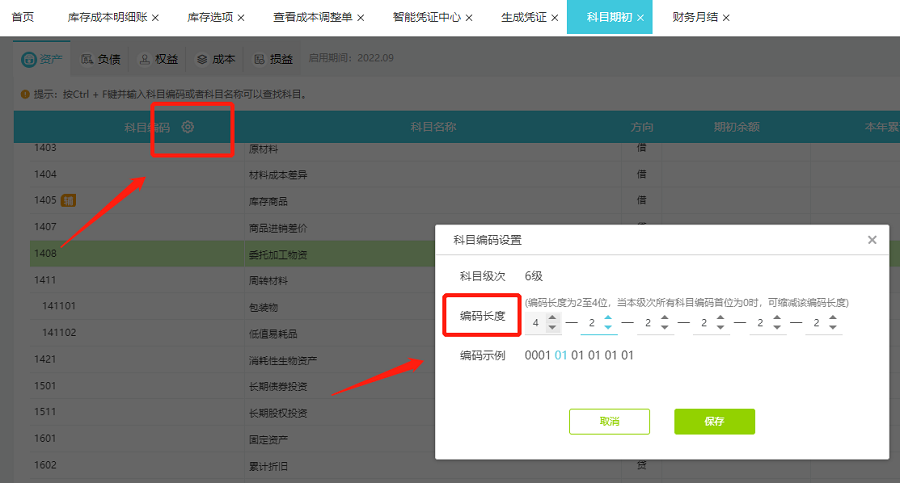Increase first level code length
Viewport: 900px width, 483px height.
(x=552, y=317)
